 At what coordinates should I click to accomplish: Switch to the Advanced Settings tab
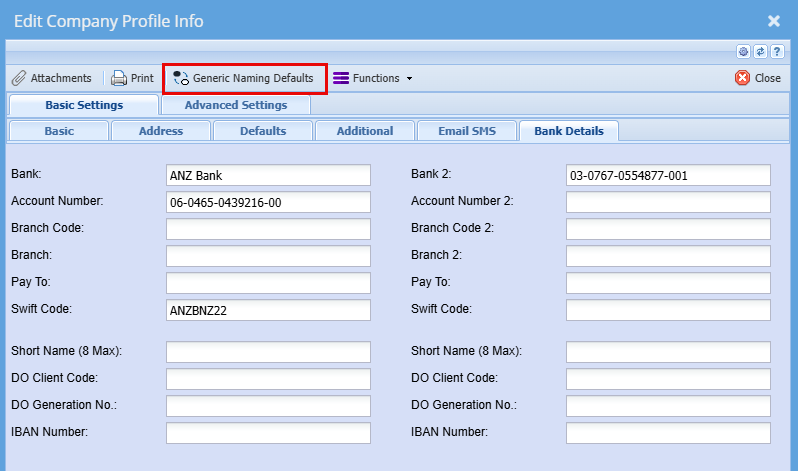point(236,105)
